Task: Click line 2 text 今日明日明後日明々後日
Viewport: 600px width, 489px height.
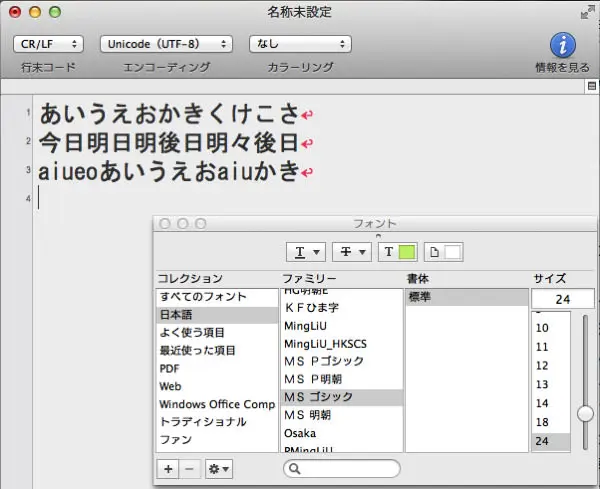Action: (x=169, y=142)
